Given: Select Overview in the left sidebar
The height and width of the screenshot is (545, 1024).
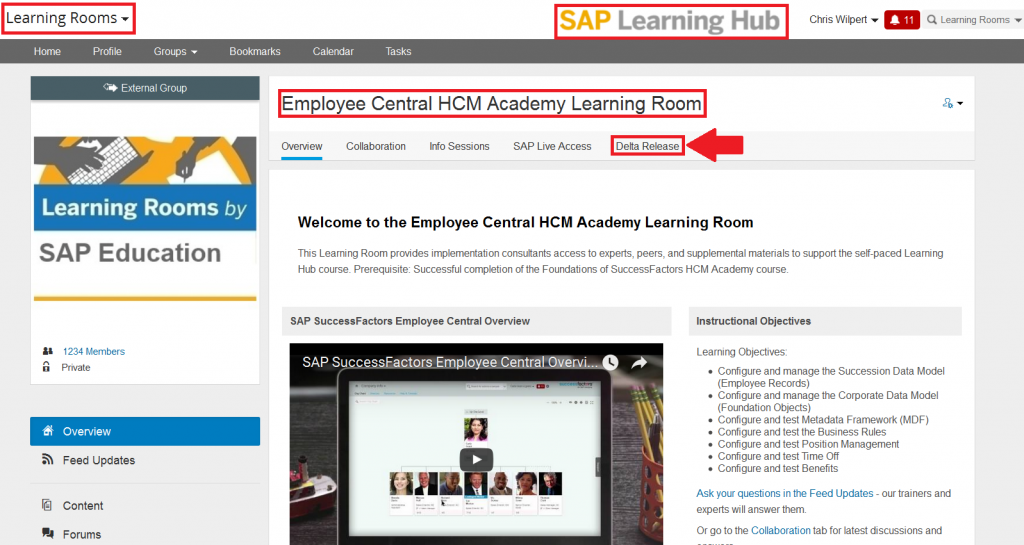Looking at the screenshot, I should click(145, 431).
